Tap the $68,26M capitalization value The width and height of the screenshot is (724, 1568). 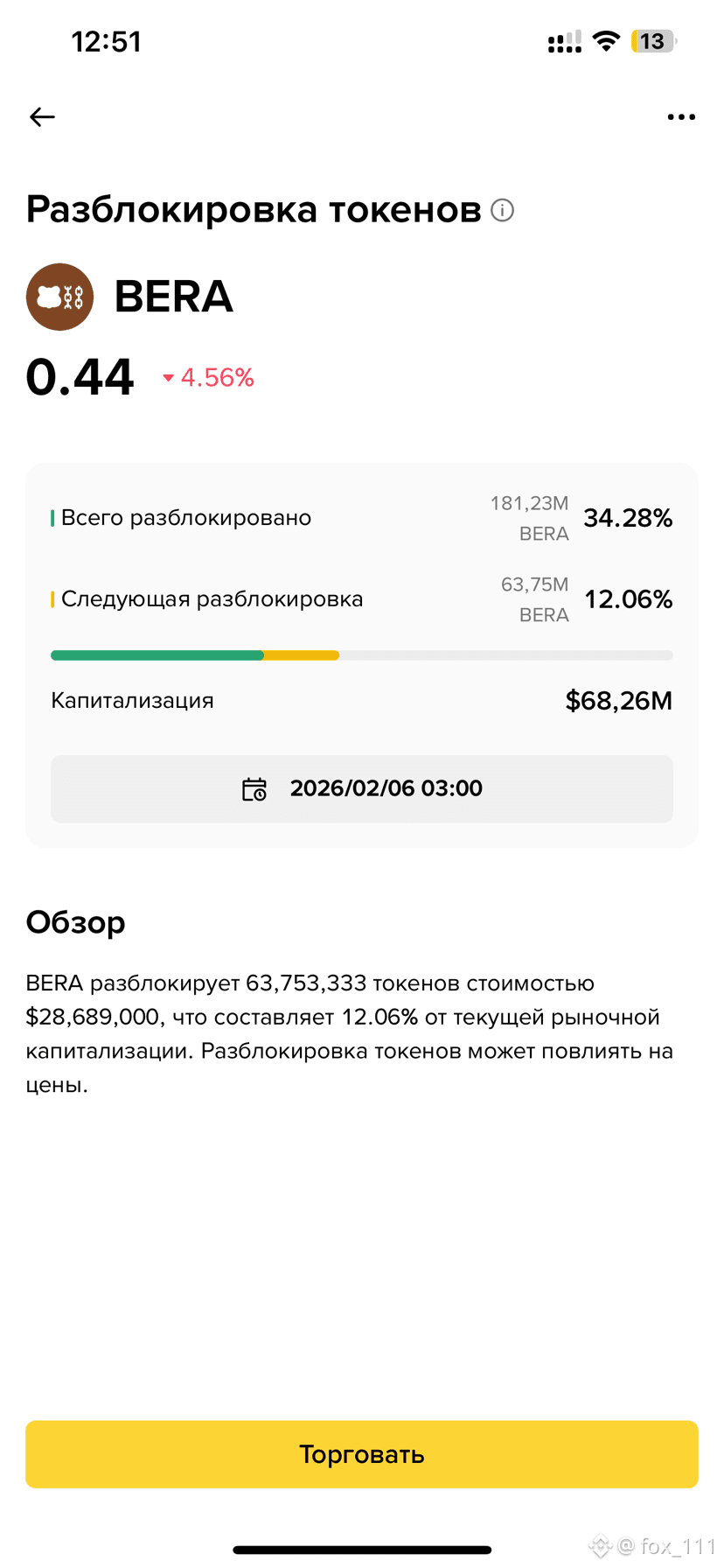(619, 701)
